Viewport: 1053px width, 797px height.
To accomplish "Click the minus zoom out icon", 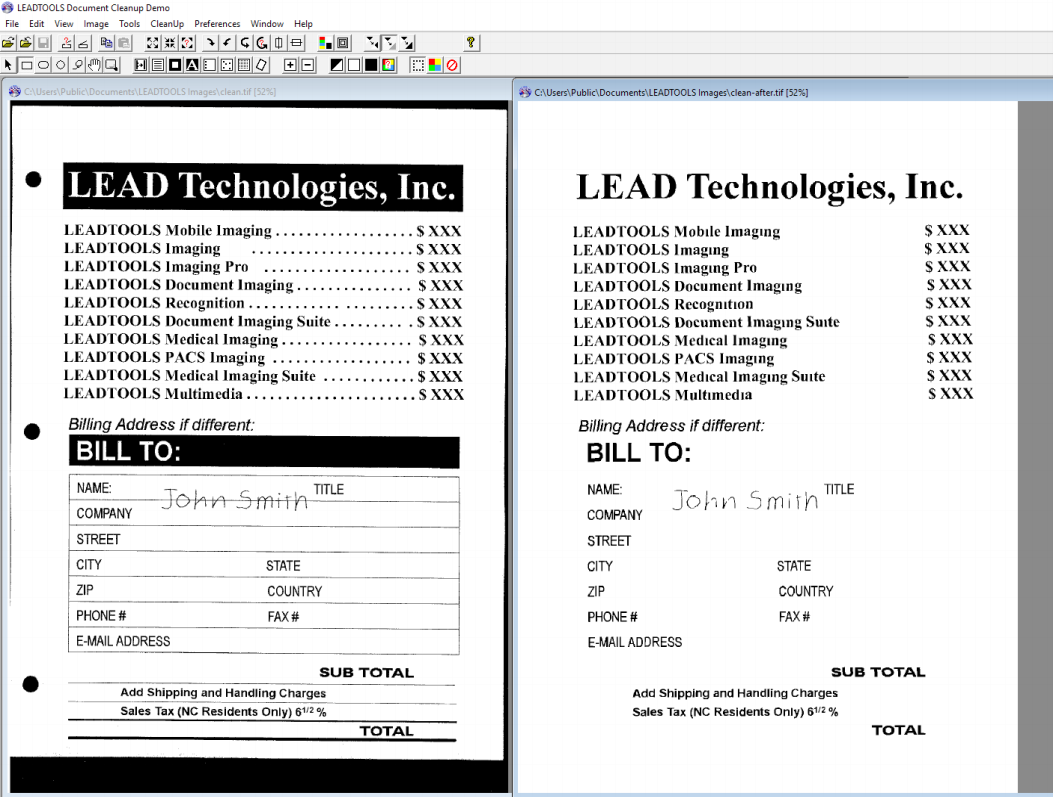I will point(308,65).
